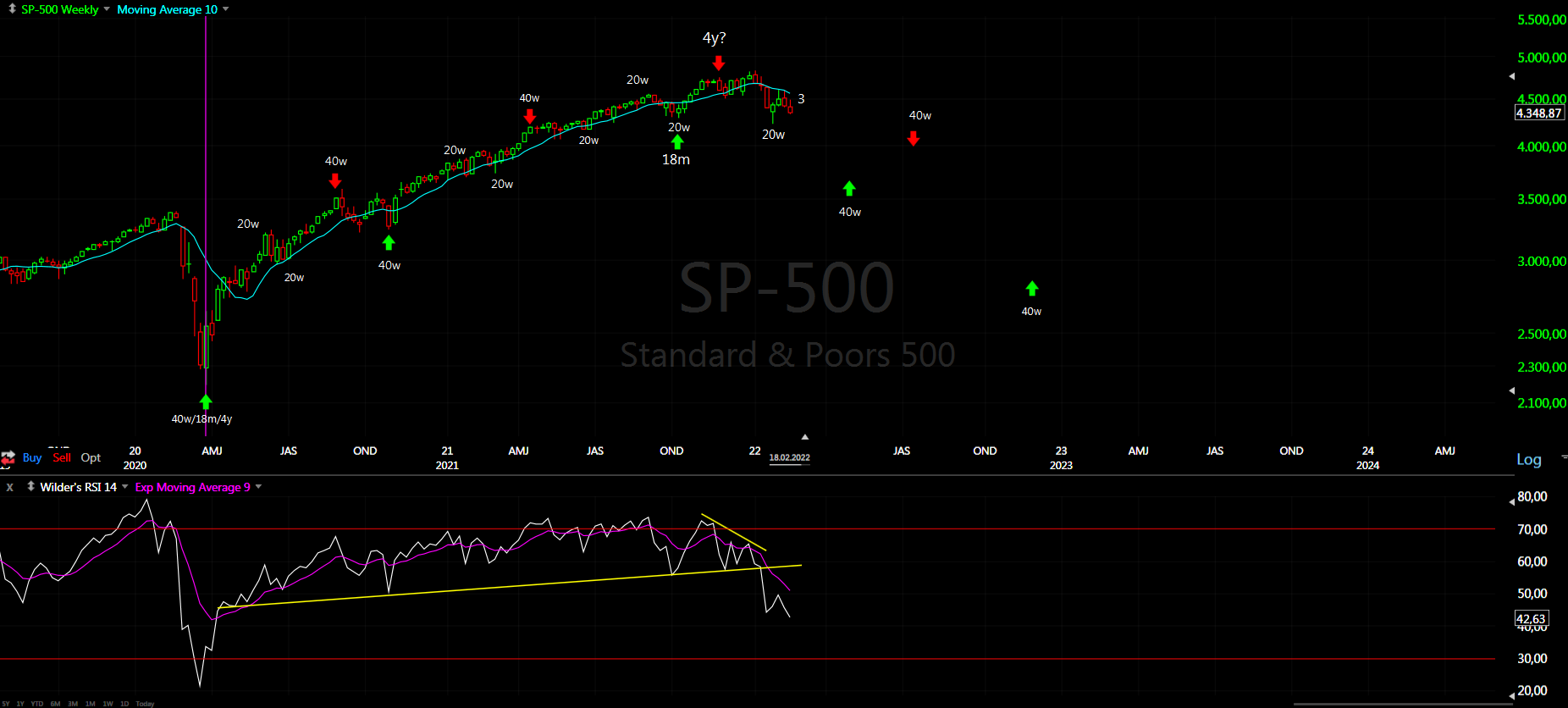Click the 18m annotation label
This screenshot has height=708, width=1568.
[x=676, y=159]
